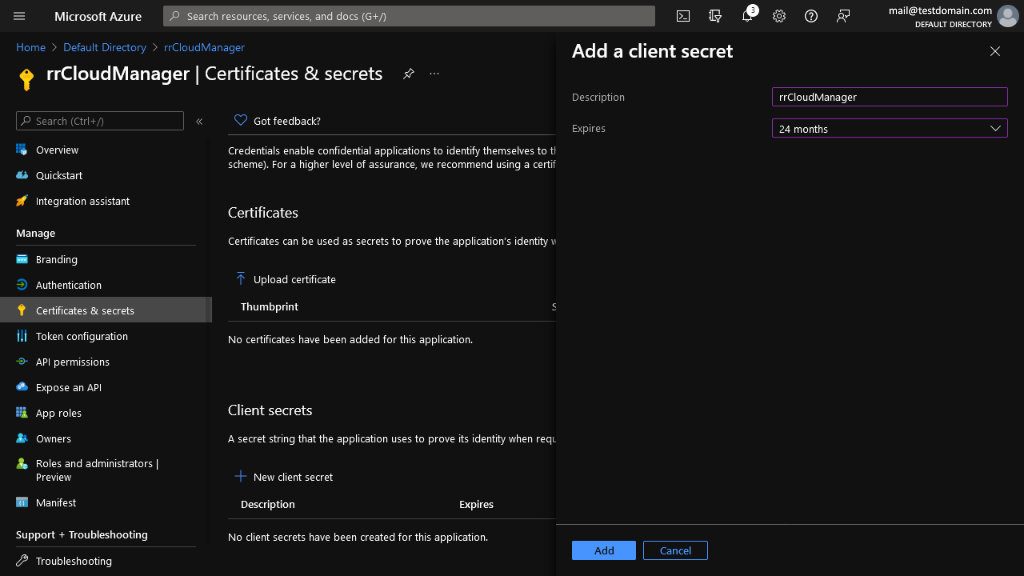Click the Home breadcrumb link
1024x576 pixels.
(x=31, y=48)
